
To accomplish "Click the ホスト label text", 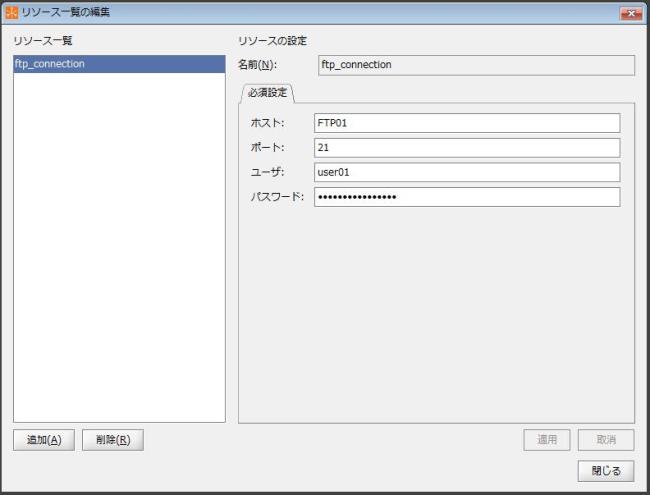I will coord(267,123).
